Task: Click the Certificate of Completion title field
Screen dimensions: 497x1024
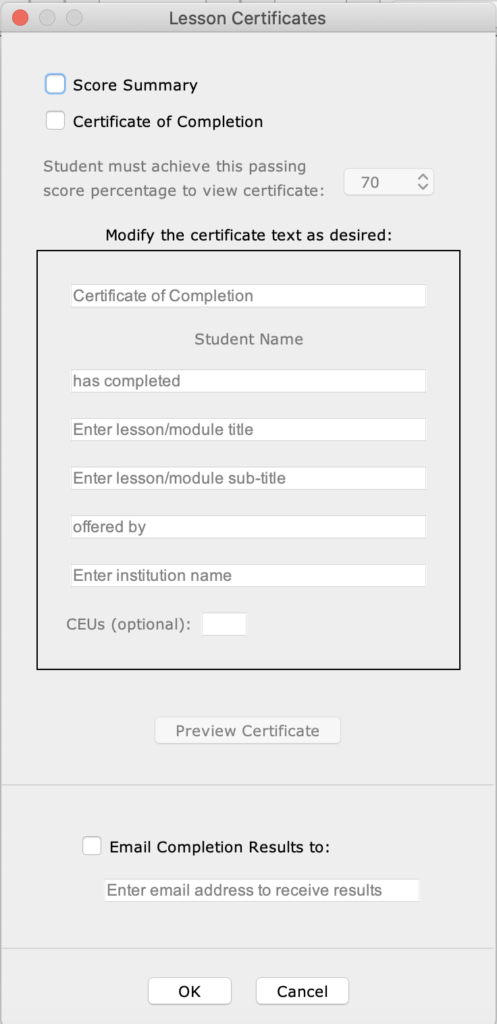Action: pyautogui.click(x=248, y=296)
